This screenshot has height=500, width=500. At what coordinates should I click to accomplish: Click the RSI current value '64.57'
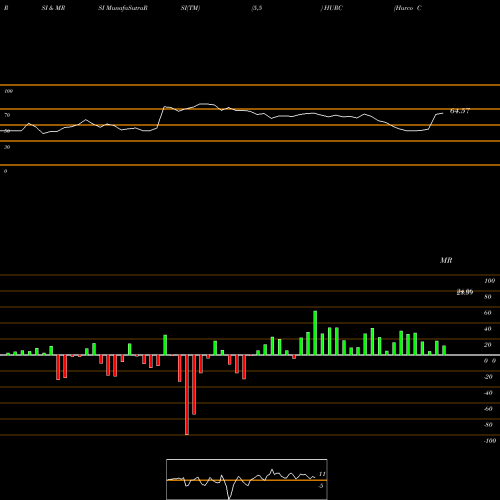coord(460,111)
